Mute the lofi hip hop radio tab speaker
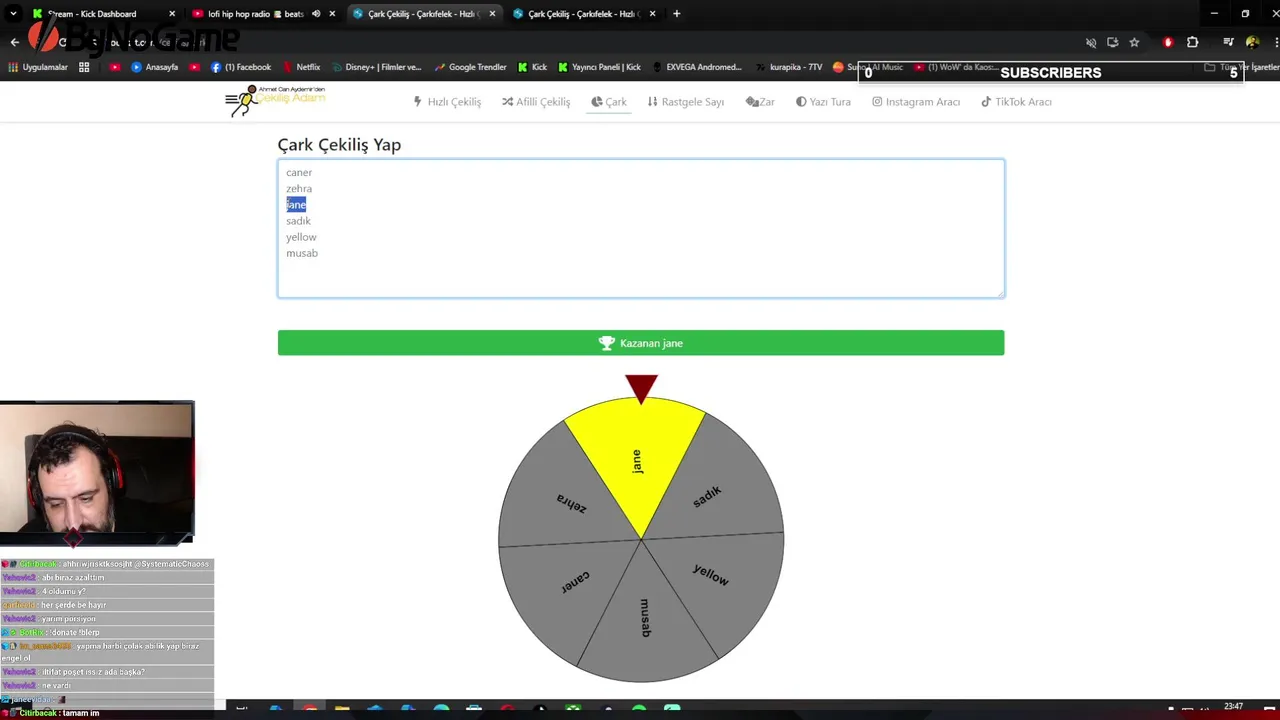 click(x=316, y=14)
